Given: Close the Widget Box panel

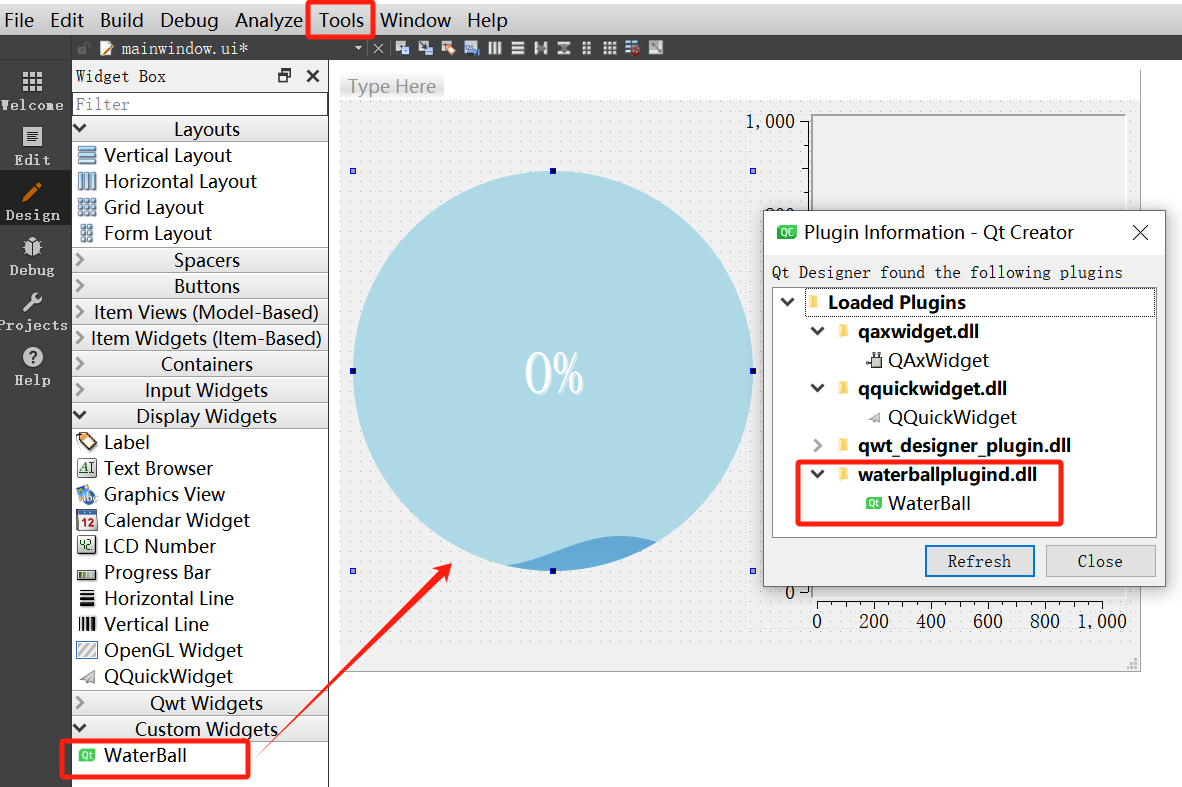Looking at the screenshot, I should coord(313,75).
